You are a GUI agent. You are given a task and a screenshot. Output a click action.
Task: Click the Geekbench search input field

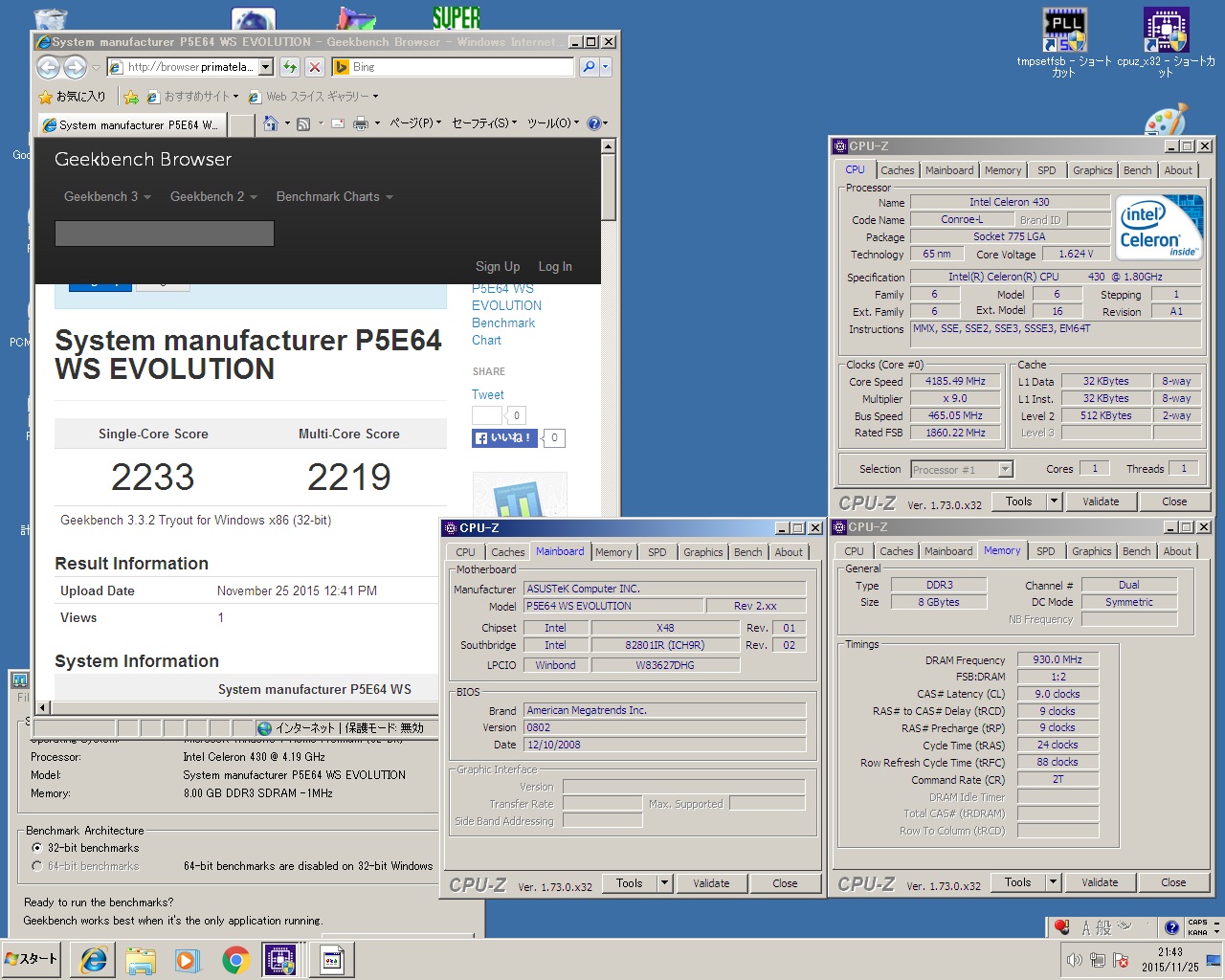click(x=165, y=234)
